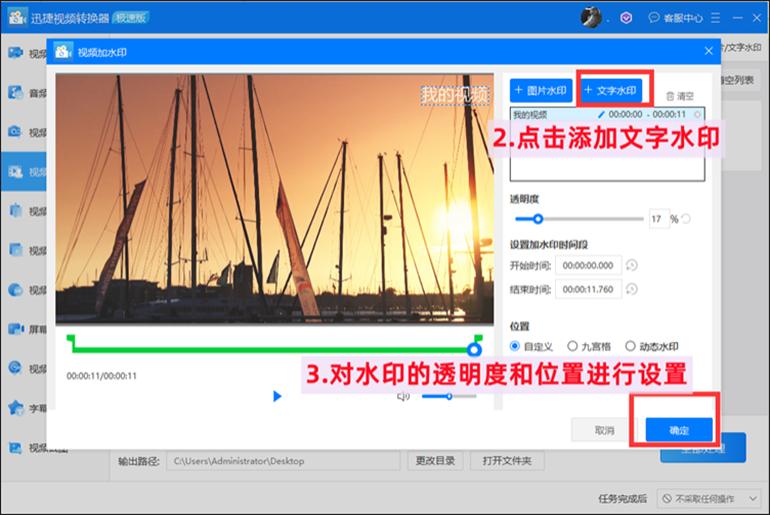Click the seventh sidebar icon
The image size is (770, 515).
(16, 290)
